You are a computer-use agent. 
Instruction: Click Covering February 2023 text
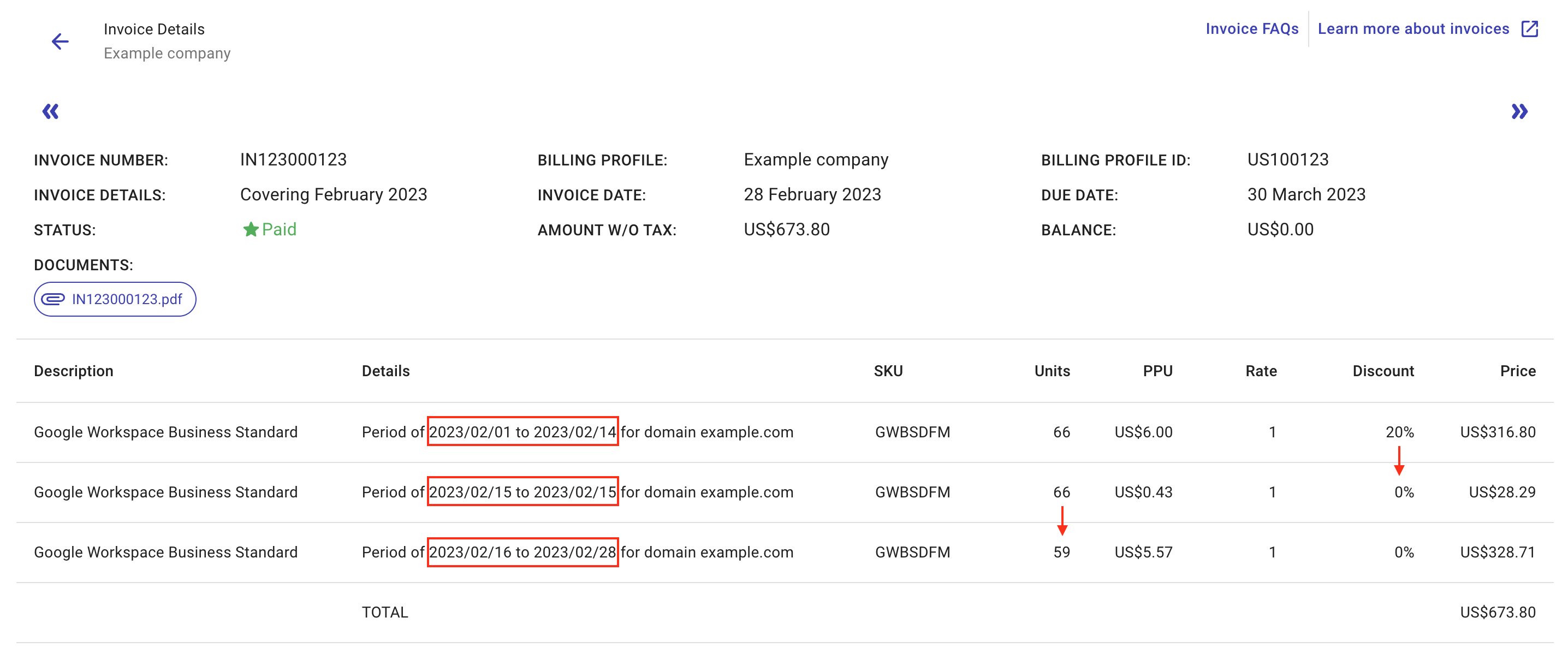[334, 194]
